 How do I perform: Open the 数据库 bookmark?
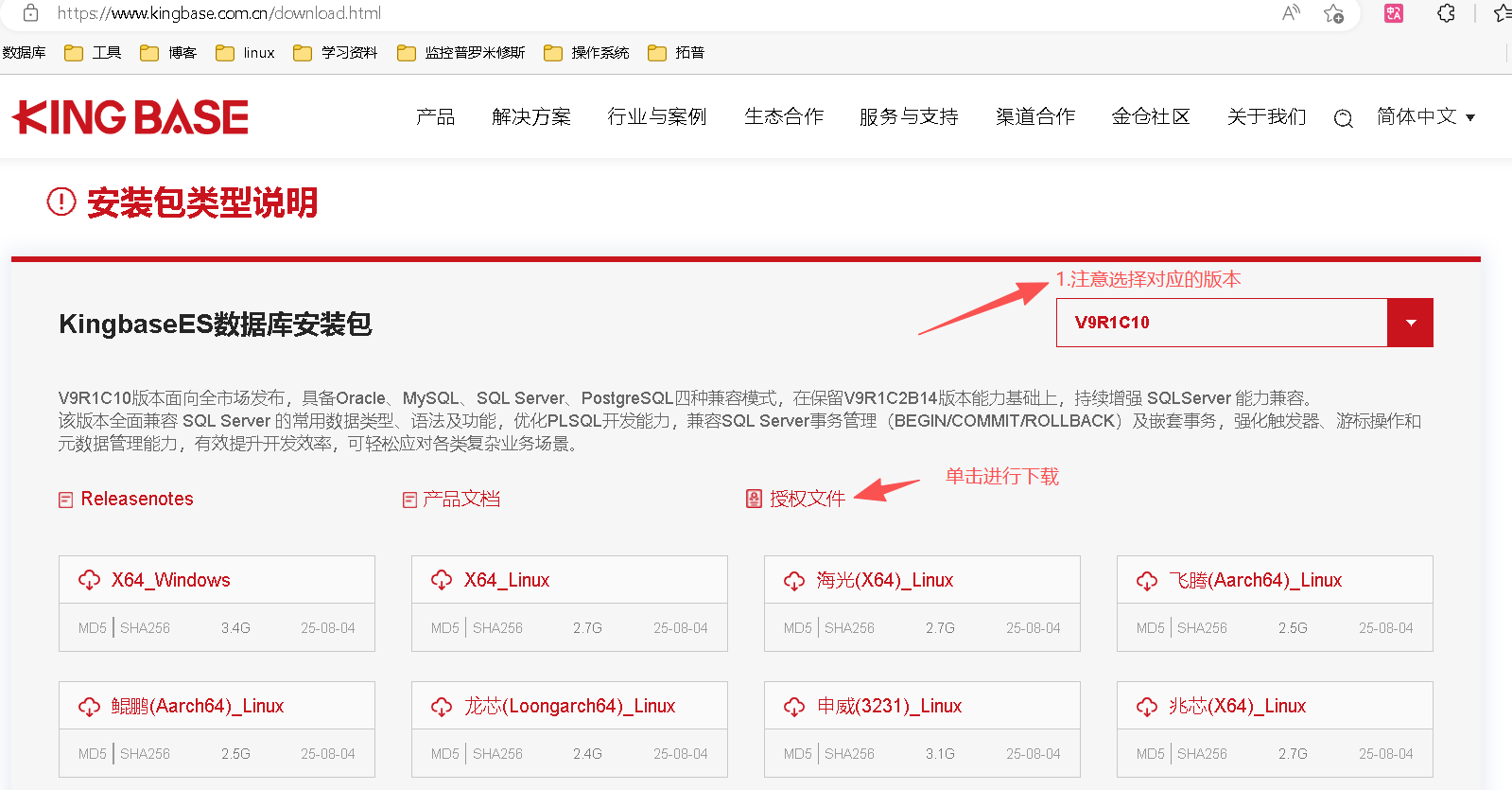[x=24, y=53]
